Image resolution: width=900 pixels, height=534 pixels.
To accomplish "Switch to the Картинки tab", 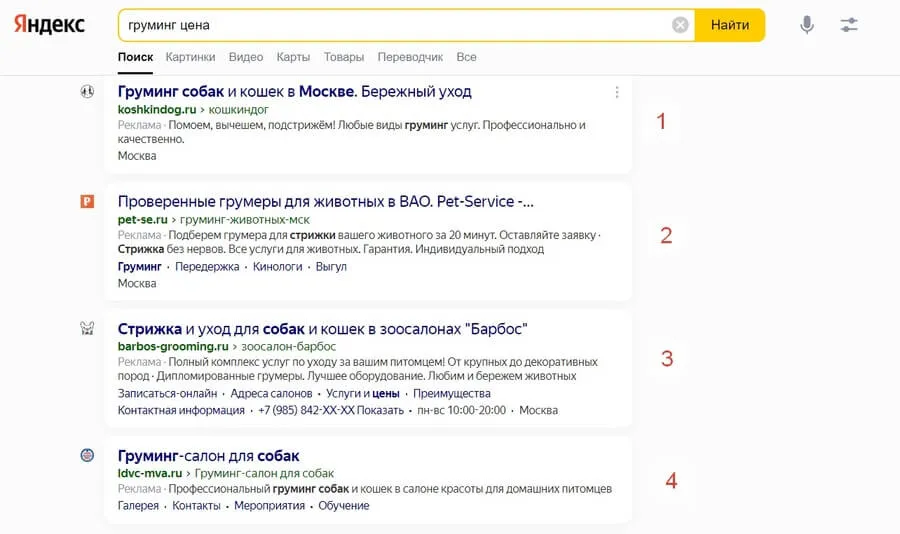I will pos(191,57).
